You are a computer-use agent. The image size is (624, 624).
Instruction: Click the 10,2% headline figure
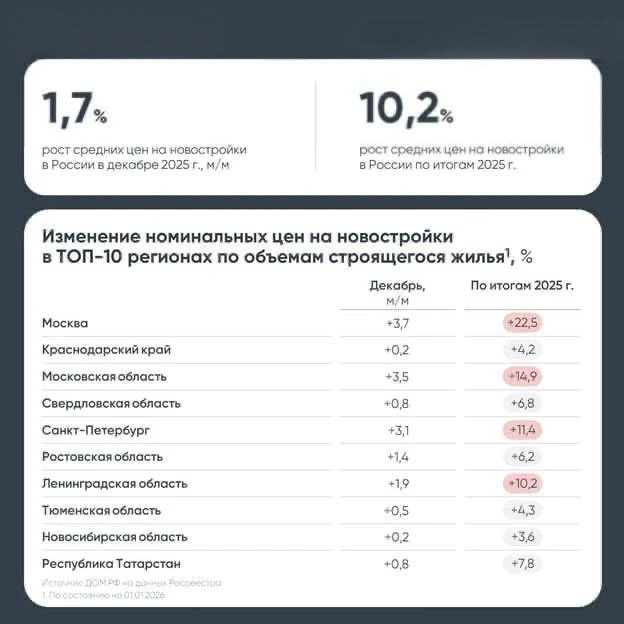click(x=406, y=108)
